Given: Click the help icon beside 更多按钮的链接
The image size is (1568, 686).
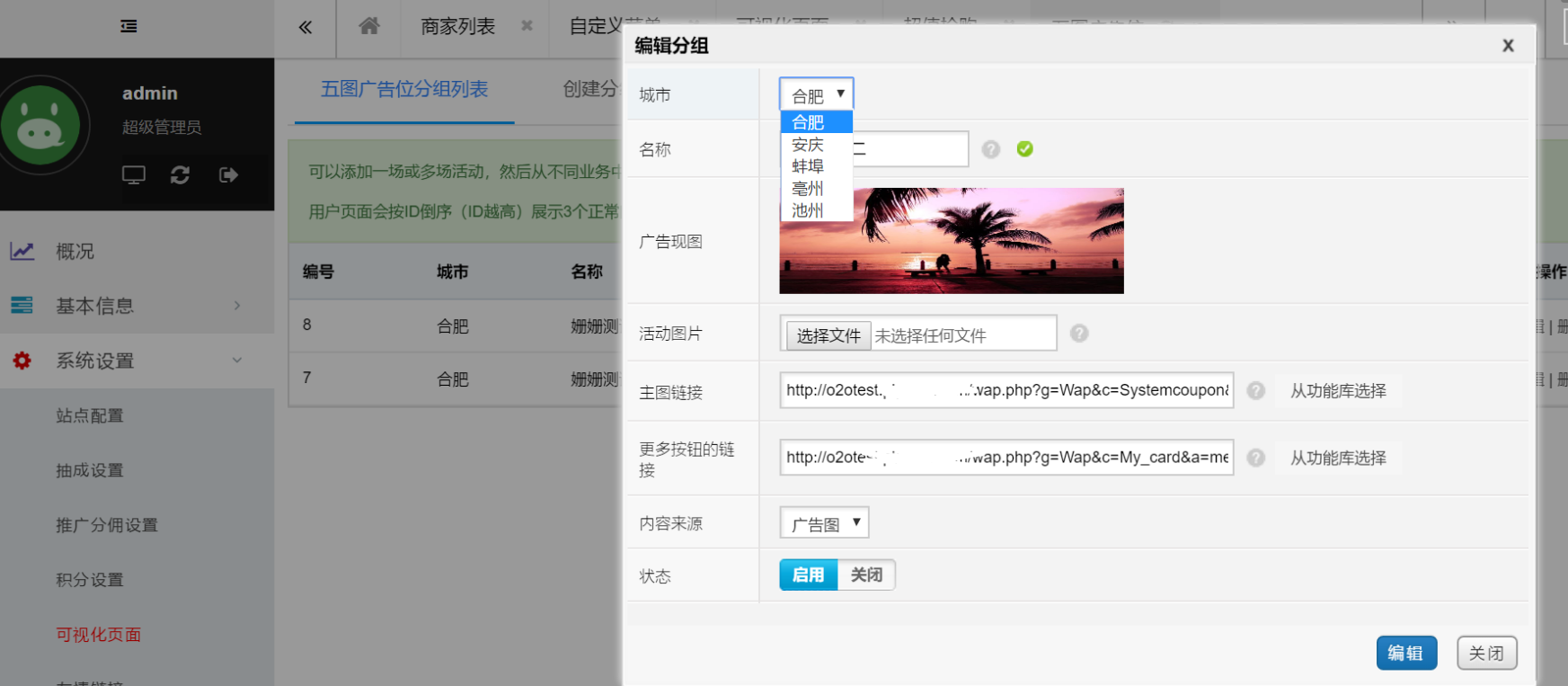Looking at the screenshot, I should [1256, 458].
